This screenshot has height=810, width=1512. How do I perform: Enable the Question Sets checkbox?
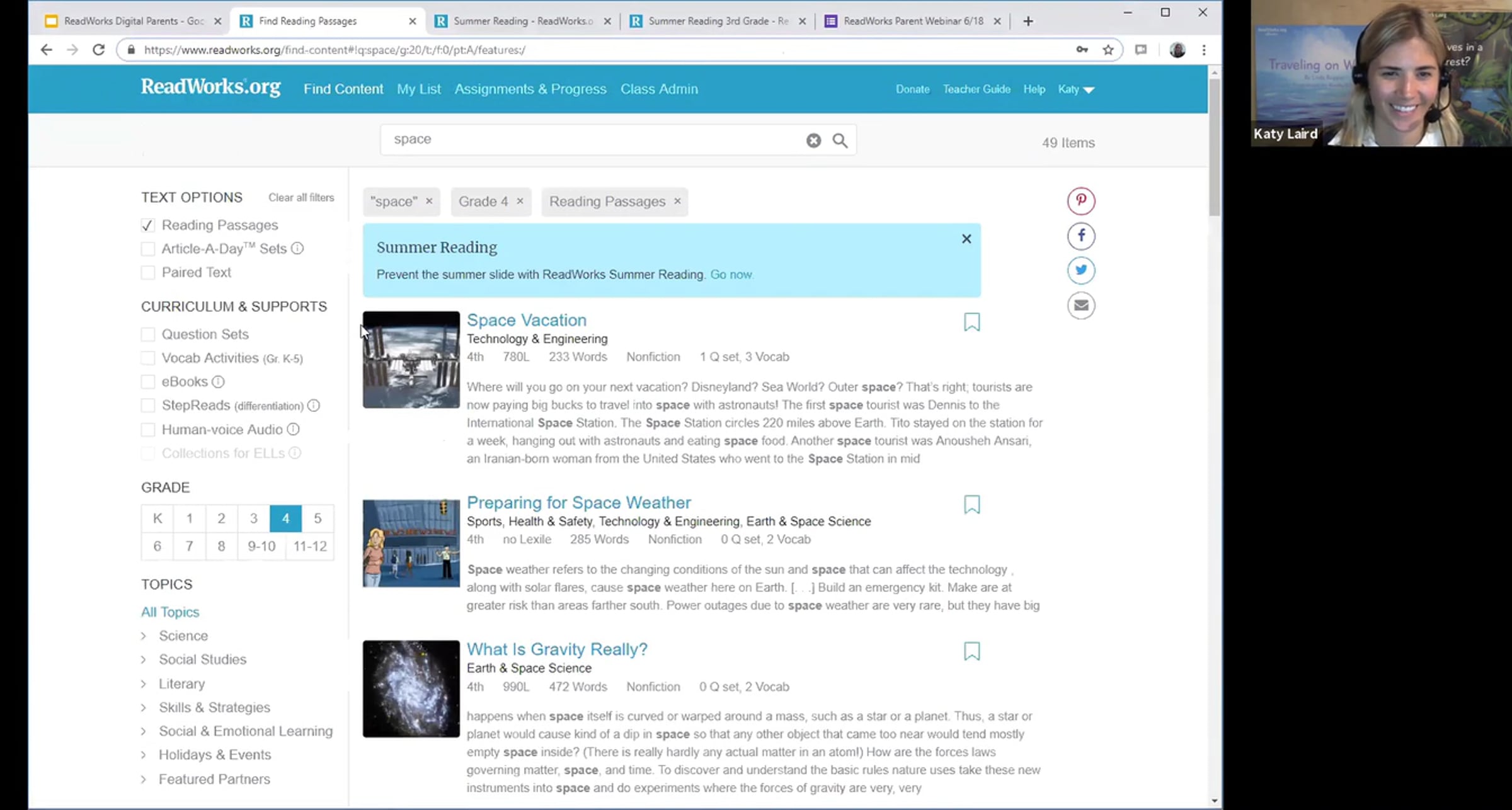click(148, 334)
